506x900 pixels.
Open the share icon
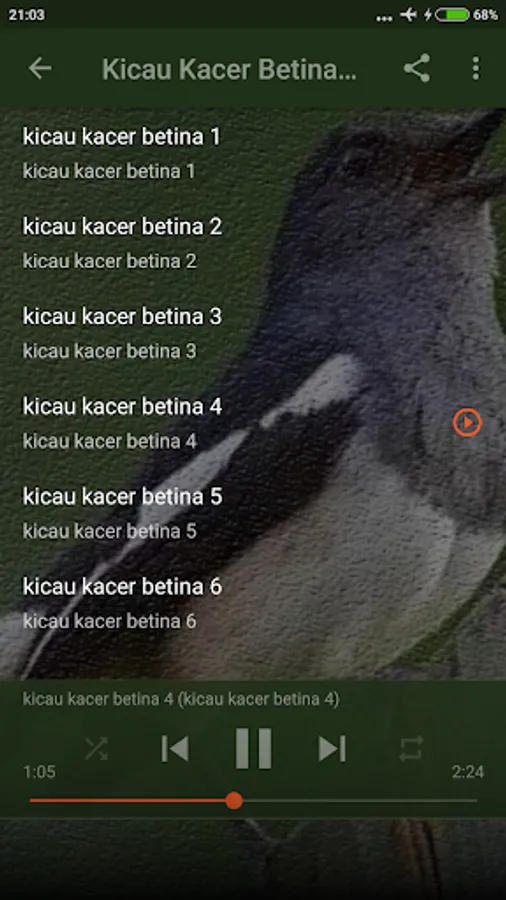[417, 68]
